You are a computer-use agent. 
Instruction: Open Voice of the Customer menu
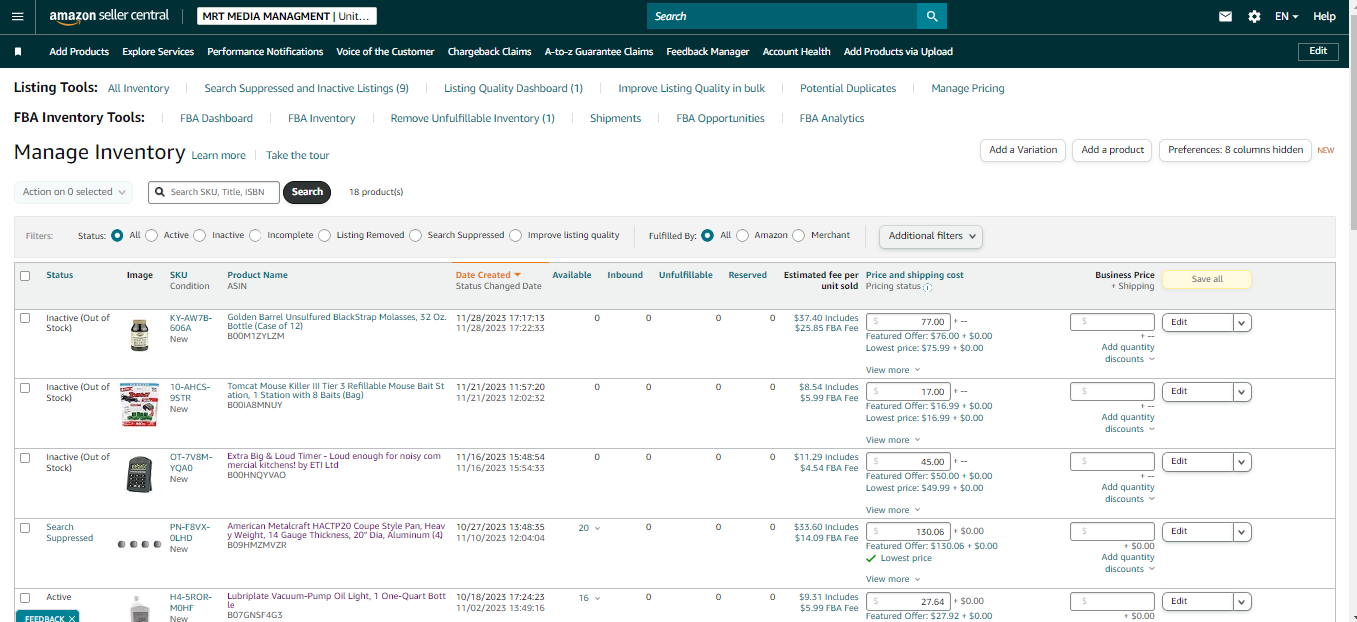coord(385,51)
